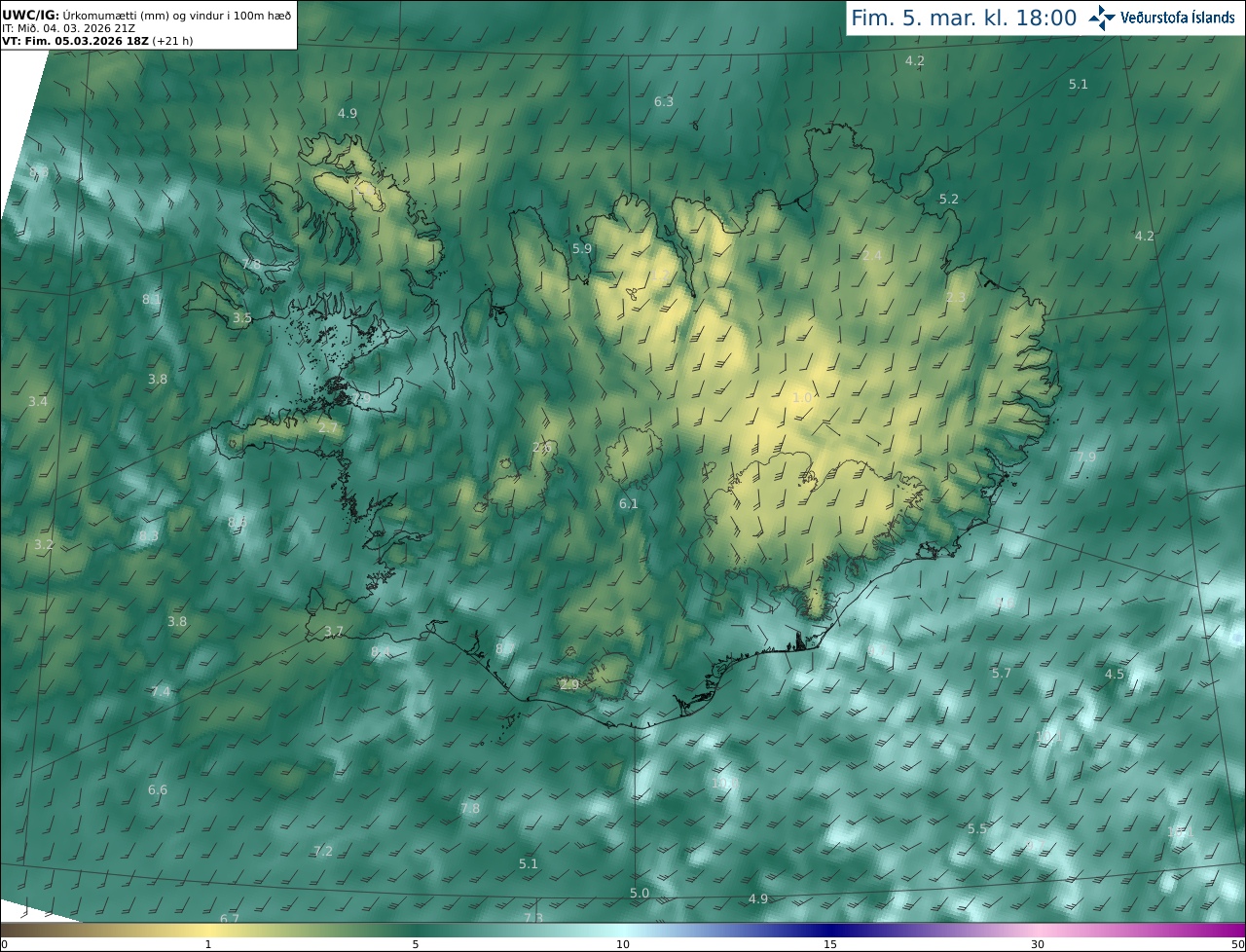Click the 'Veðurstofa Íslands' logo text
This screenshot has height=952, width=1246.
point(1177,18)
